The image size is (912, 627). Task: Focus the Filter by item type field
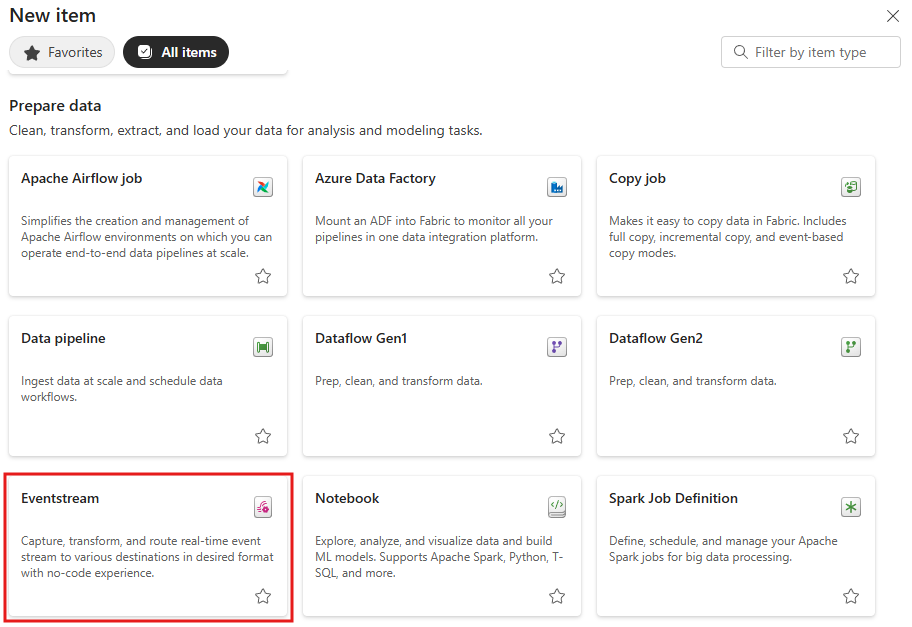(x=811, y=52)
